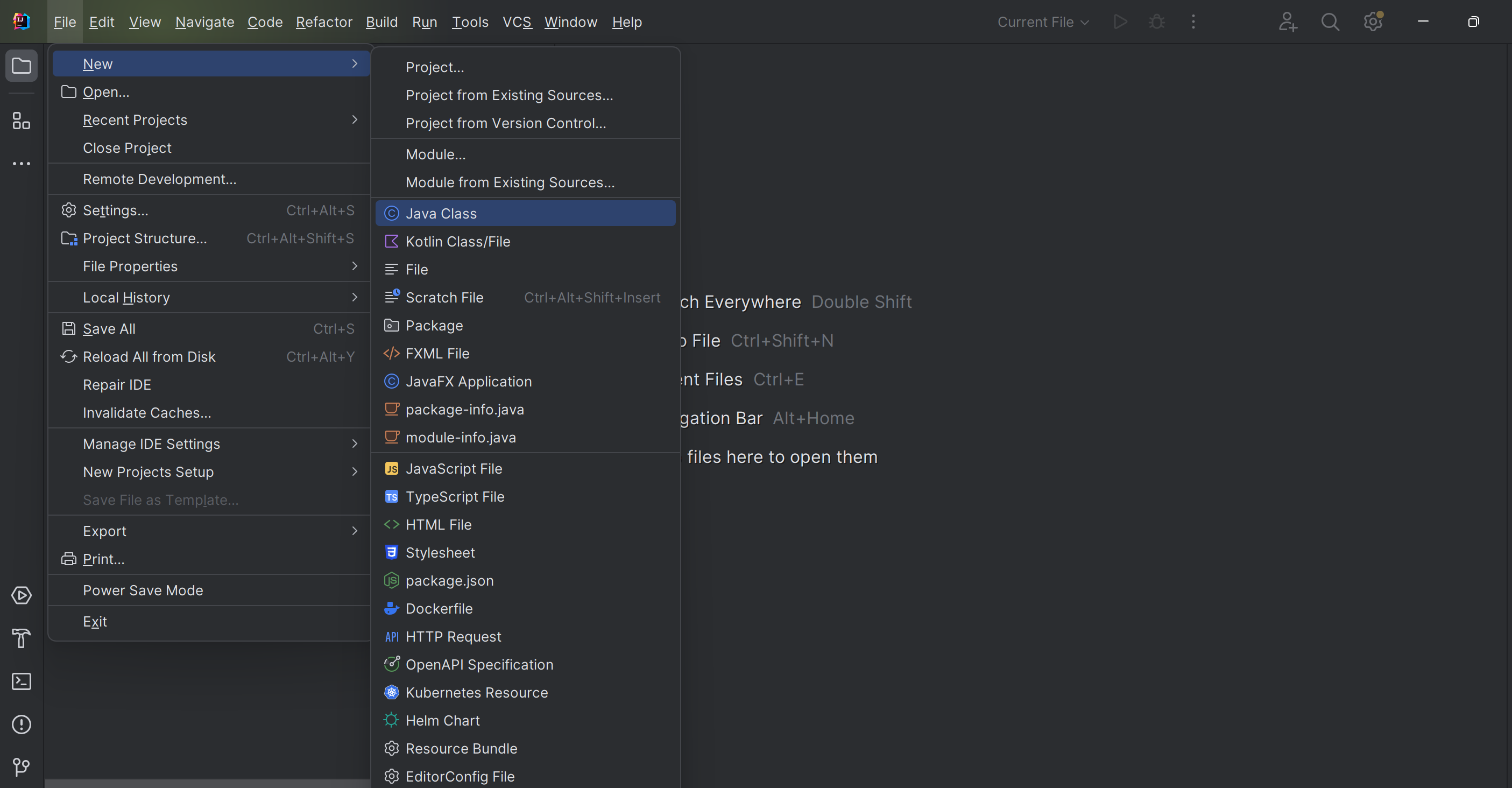Create a new Kubernetes Resource

[x=525, y=692]
